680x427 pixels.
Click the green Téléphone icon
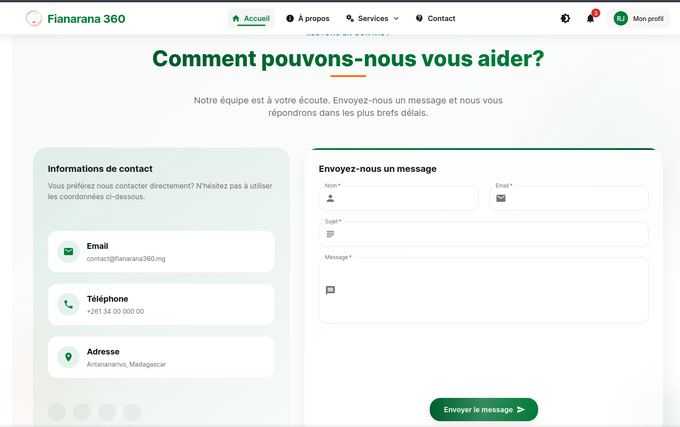pos(68,304)
